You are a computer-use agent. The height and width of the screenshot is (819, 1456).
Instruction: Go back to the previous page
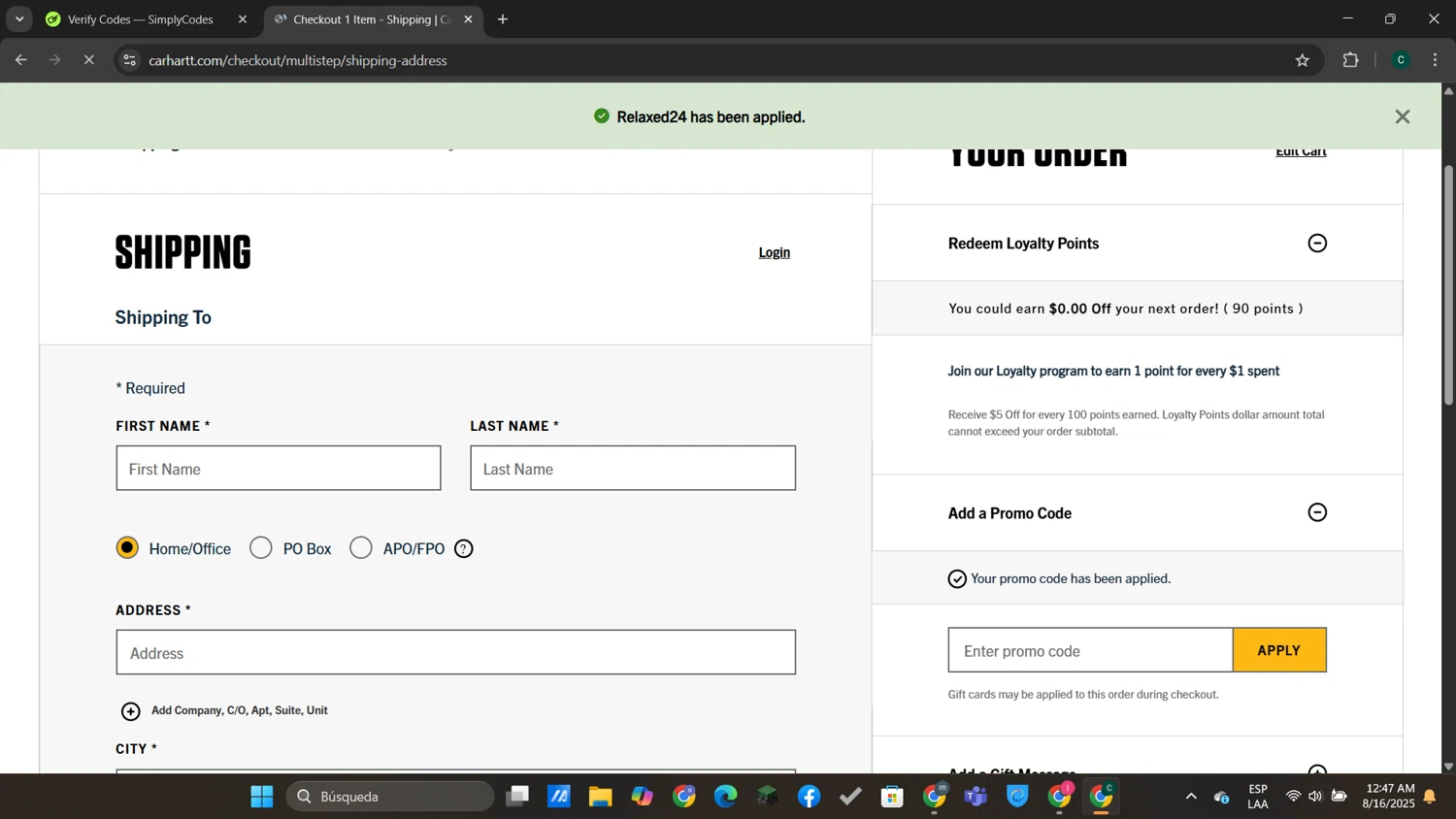click(x=20, y=60)
